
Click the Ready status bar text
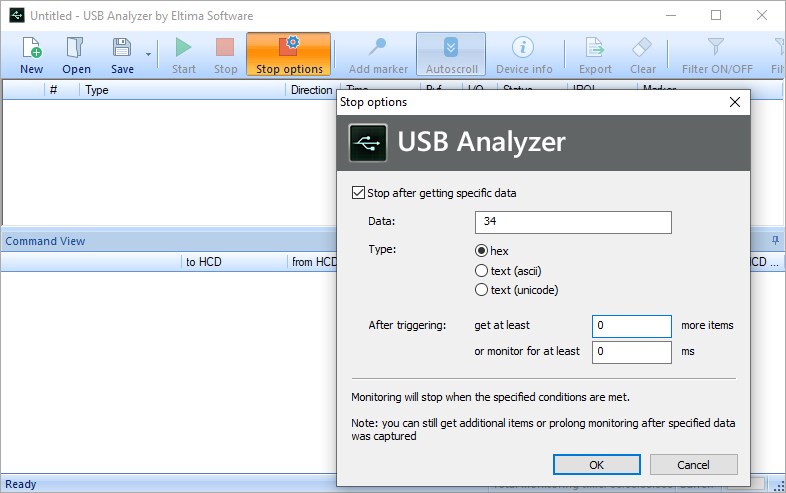pyautogui.click(x=21, y=484)
